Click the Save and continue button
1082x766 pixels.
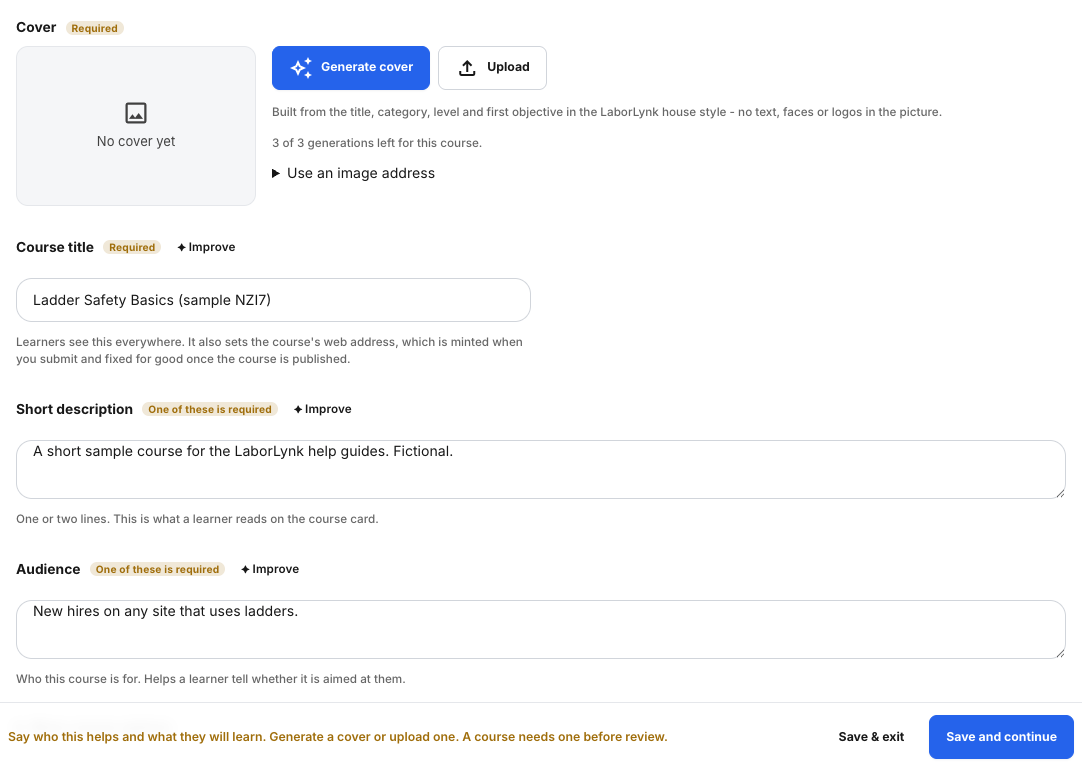click(x=1001, y=737)
